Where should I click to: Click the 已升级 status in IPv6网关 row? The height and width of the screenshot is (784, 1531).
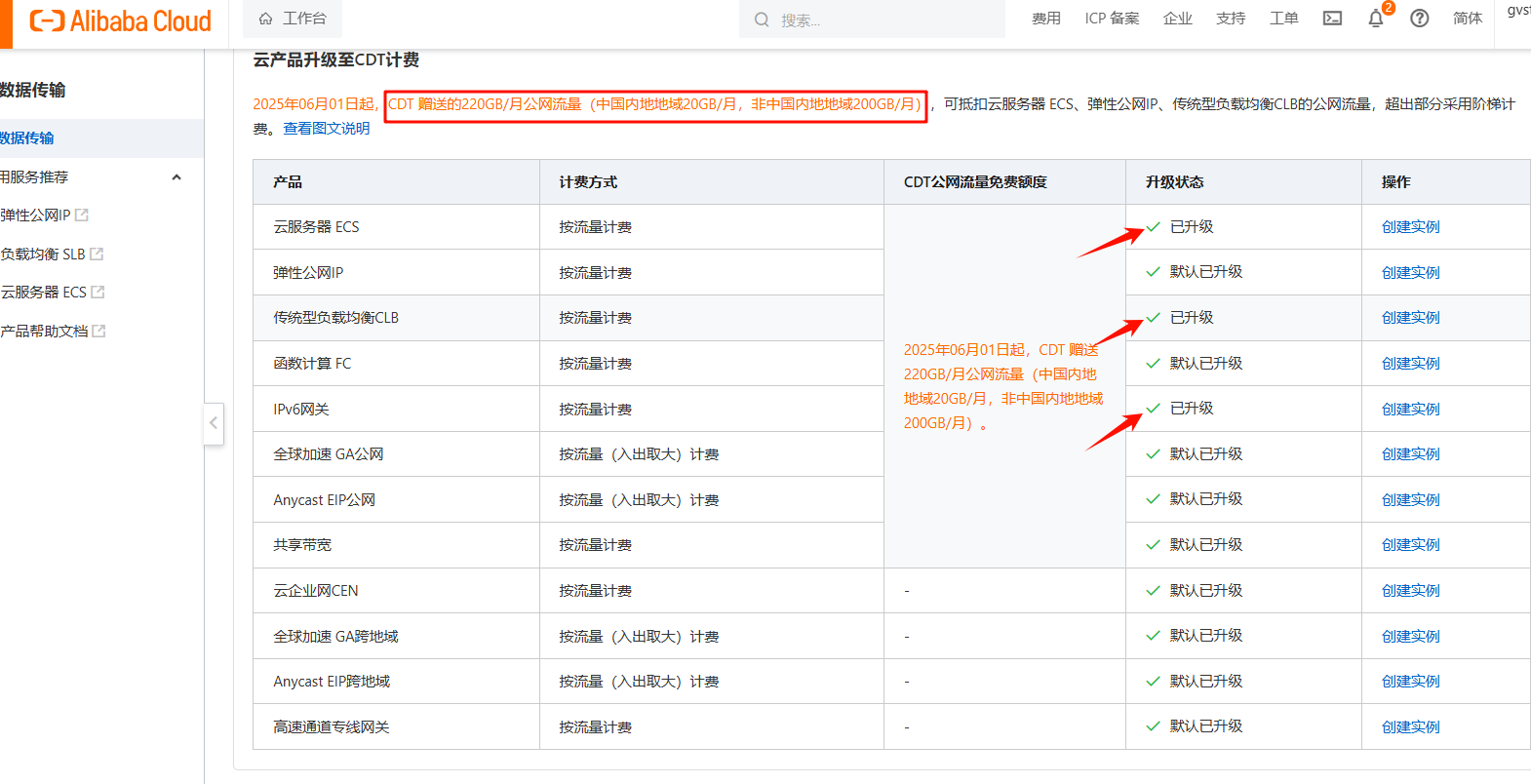(x=1192, y=409)
